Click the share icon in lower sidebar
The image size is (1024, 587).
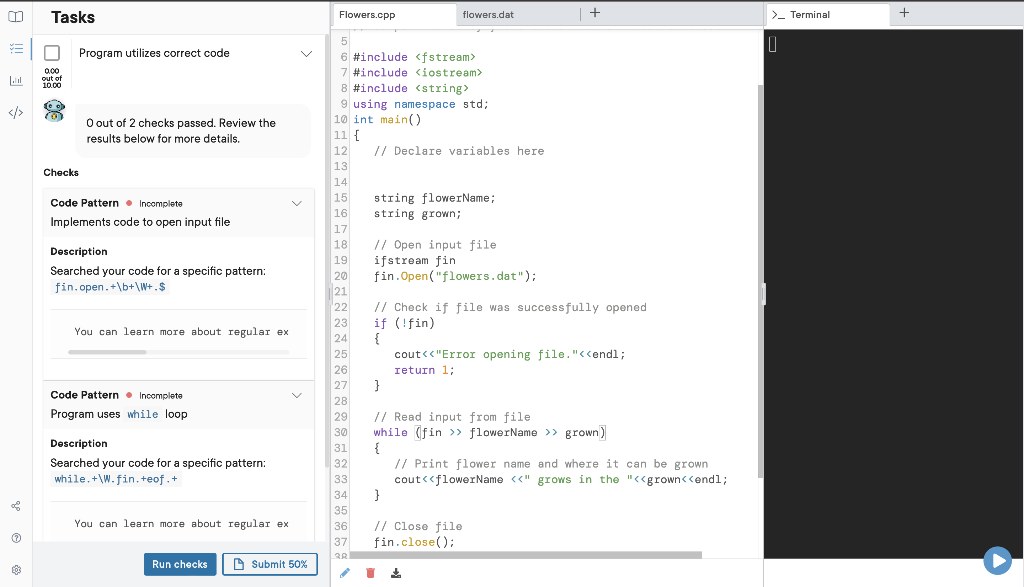[15, 506]
